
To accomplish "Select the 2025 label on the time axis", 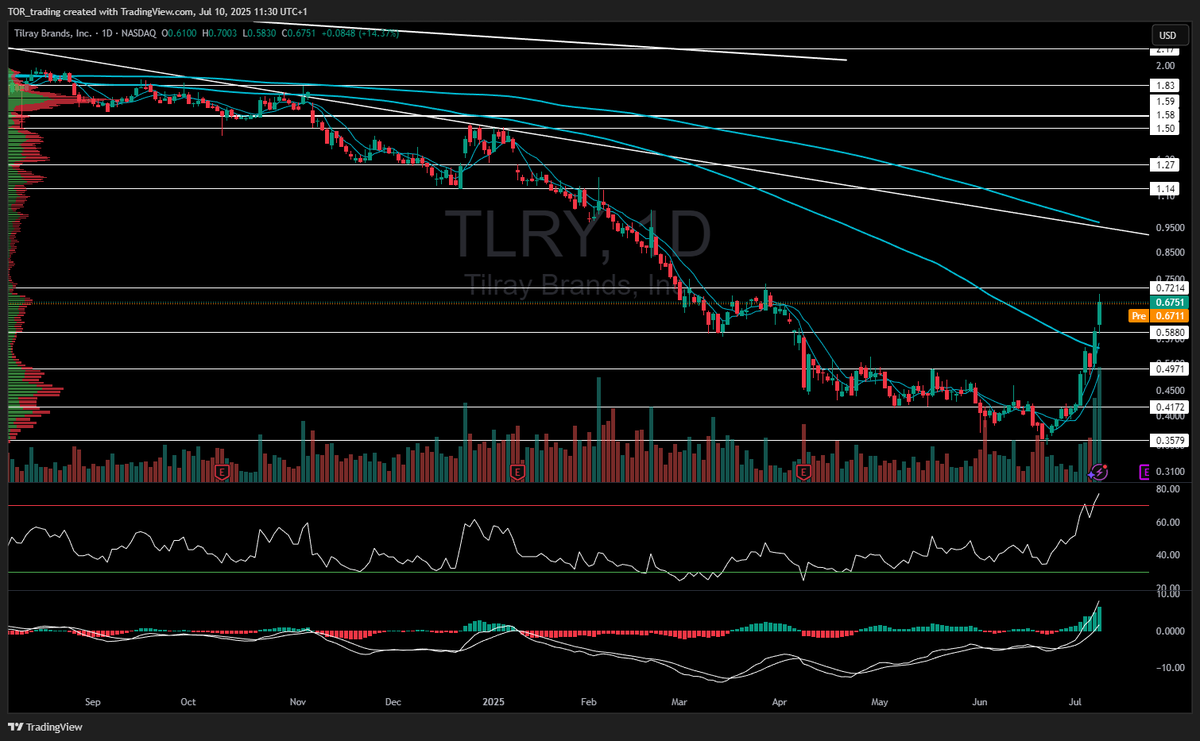I will click(x=492, y=703).
